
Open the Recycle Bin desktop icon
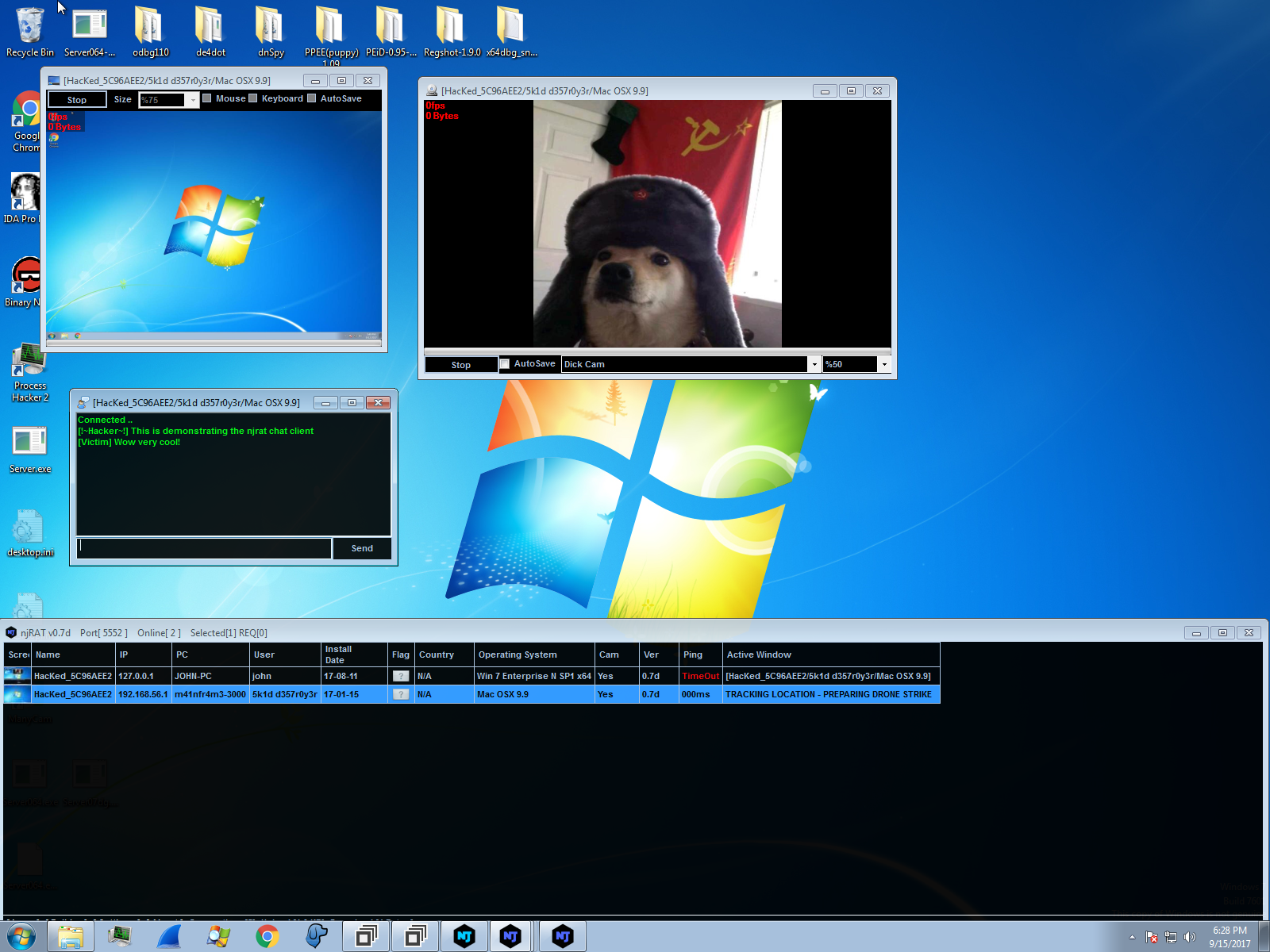click(30, 32)
